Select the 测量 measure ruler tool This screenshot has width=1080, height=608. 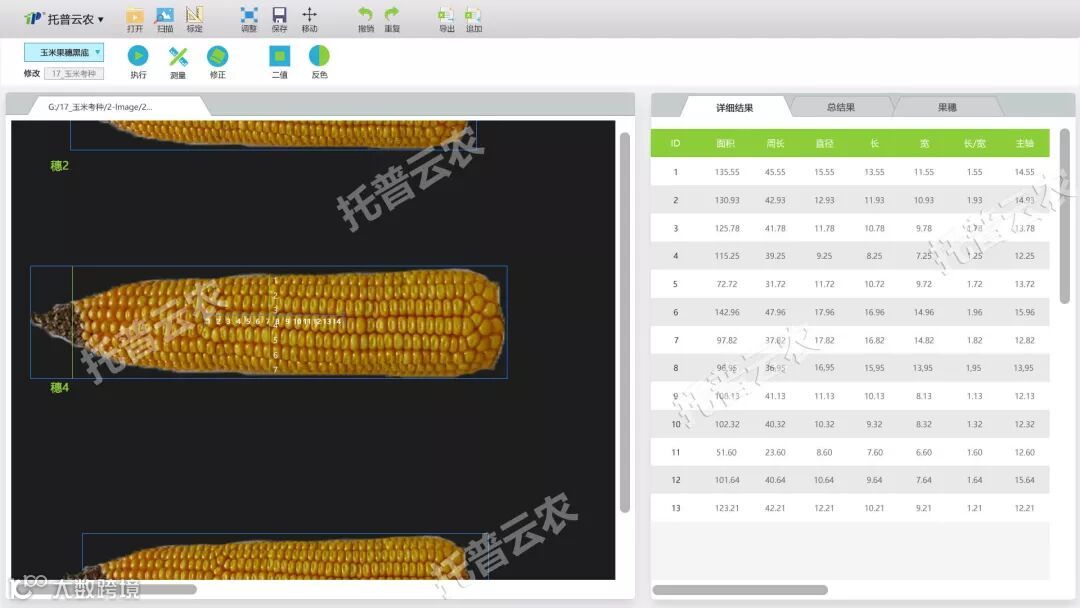pos(178,61)
